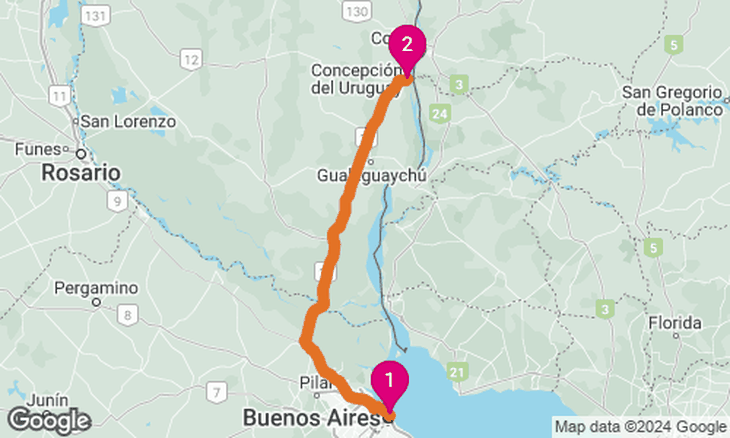730x438 pixels.
Task: Click the green route 24 shield
Action: pos(439,114)
